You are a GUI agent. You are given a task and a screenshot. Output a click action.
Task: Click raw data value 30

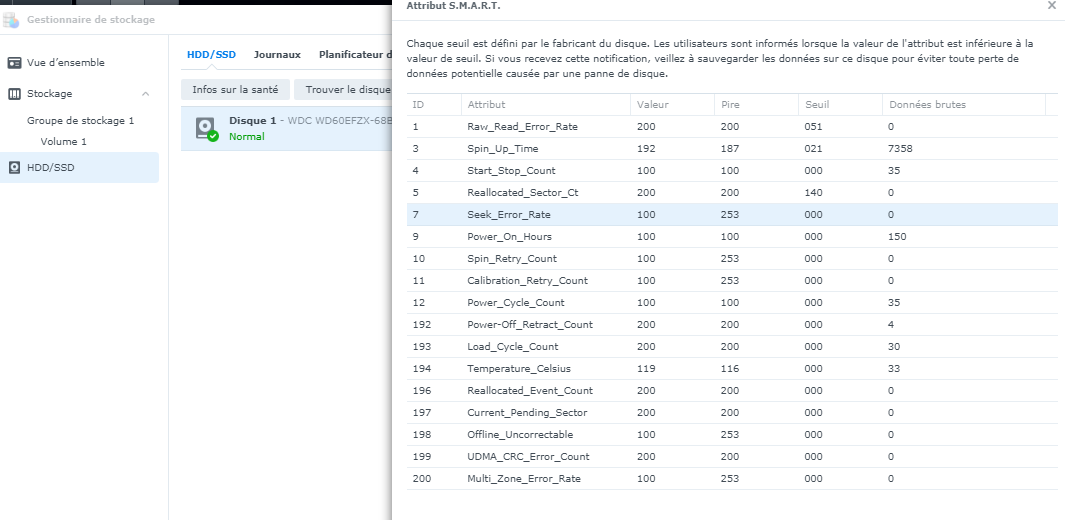tap(894, 347)
